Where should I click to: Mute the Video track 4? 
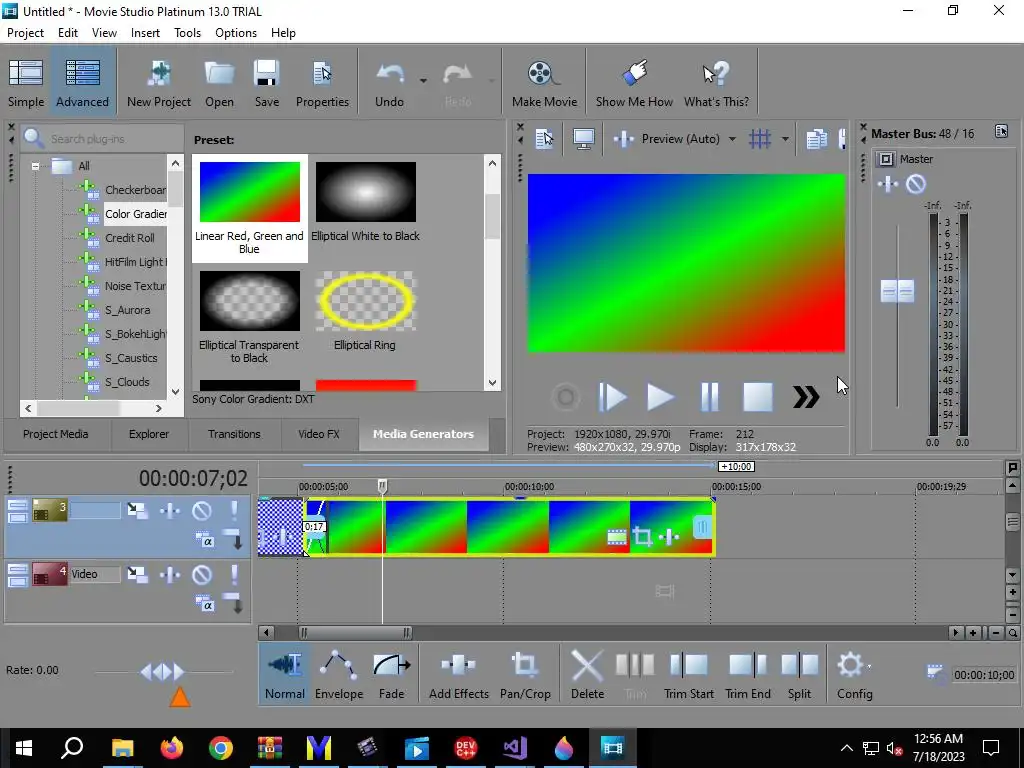pyautogui.click(x=202, y=574)
